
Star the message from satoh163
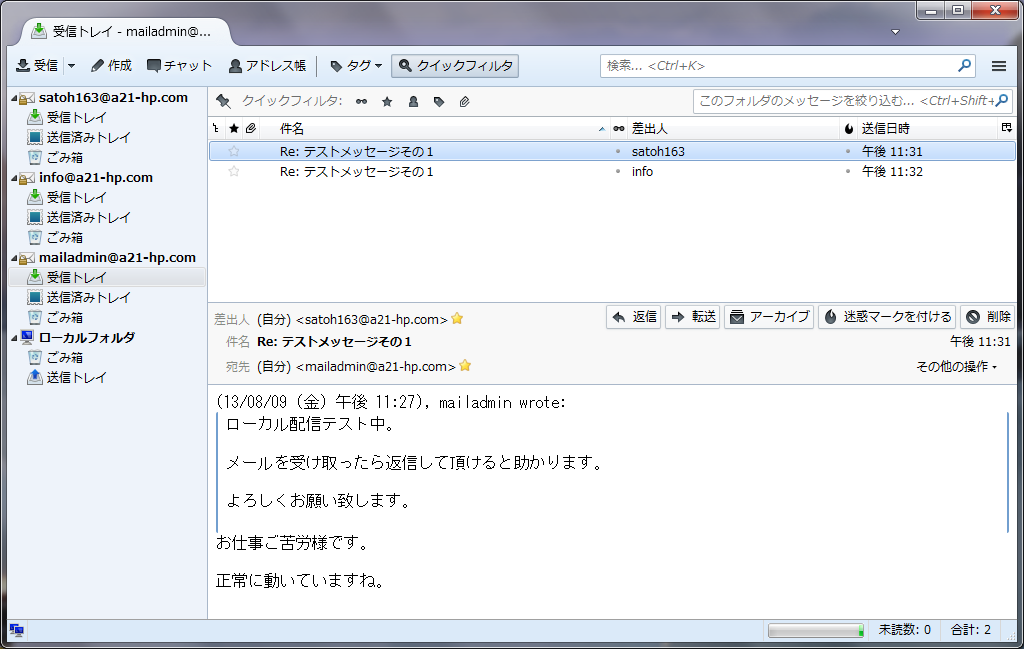tap(234, 151)
